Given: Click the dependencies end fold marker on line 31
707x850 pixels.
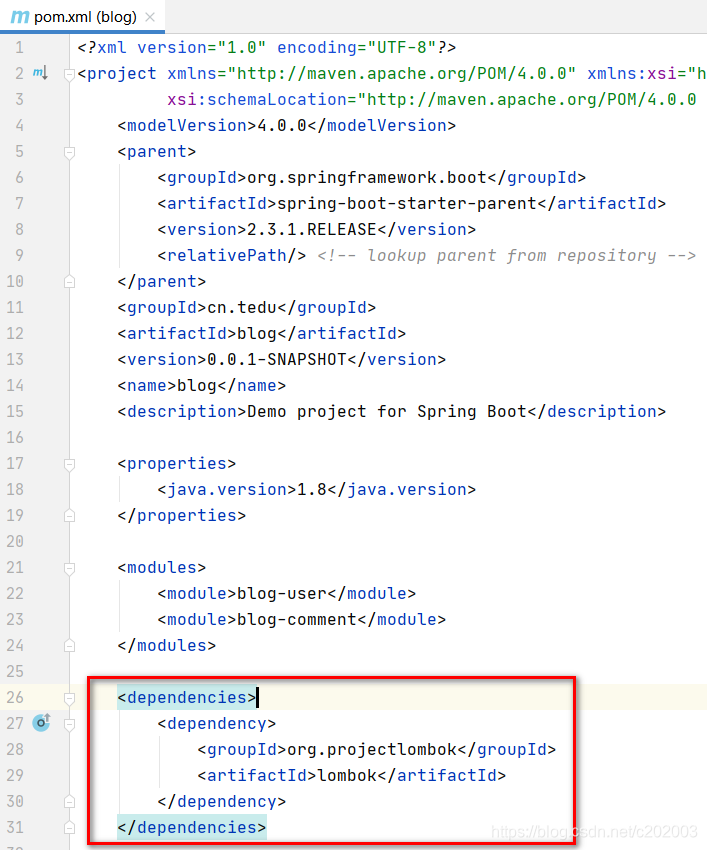Looking at the screenshot, I should 69,828.
